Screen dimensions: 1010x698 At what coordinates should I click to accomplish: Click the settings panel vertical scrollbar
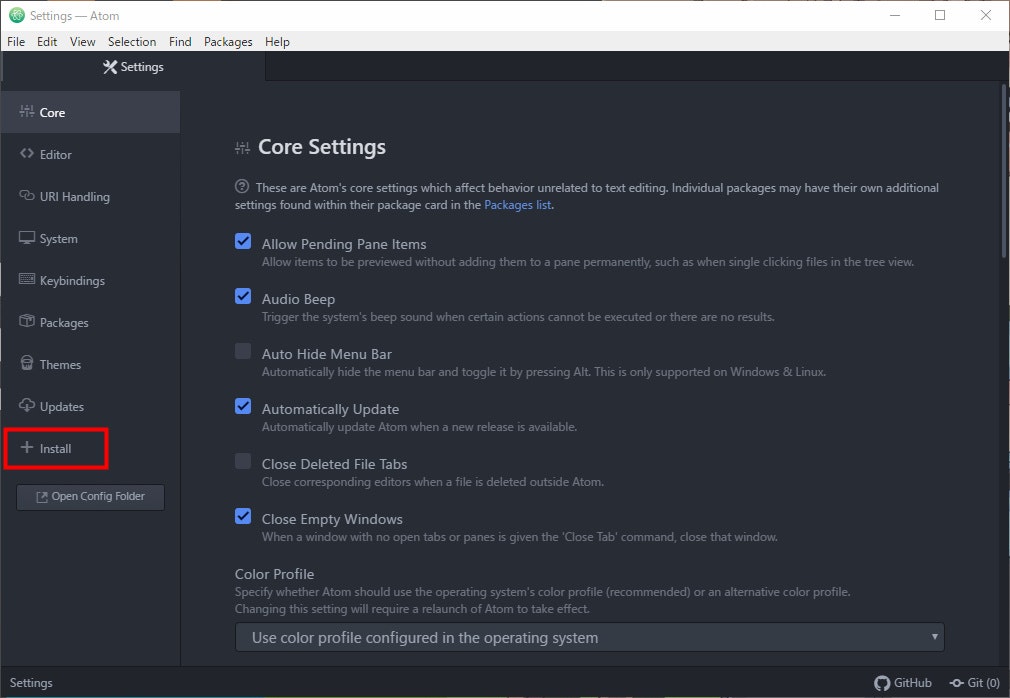tap(1004, 170)
